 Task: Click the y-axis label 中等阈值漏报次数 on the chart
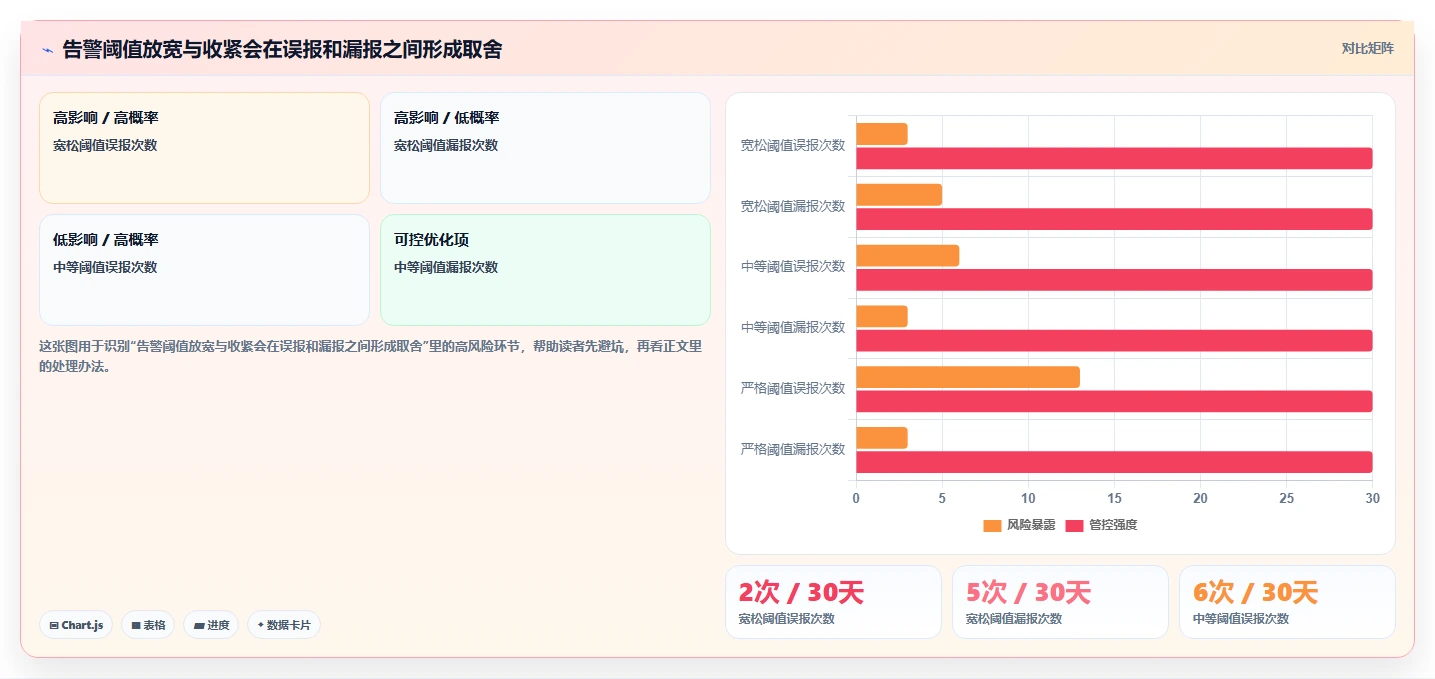pyautogui.click(x=792, y=327)
